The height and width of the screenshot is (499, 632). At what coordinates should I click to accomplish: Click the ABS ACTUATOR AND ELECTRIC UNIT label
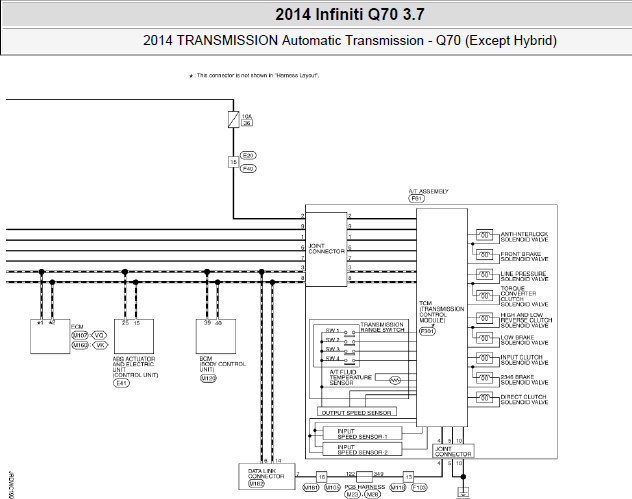coord(135,367)
